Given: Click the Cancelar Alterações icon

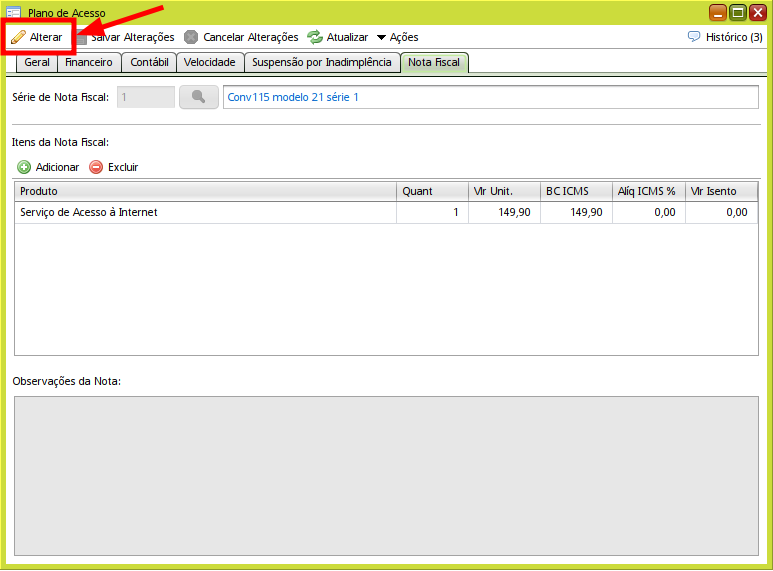Looking at the screenshot, I should tap(191, 37).
